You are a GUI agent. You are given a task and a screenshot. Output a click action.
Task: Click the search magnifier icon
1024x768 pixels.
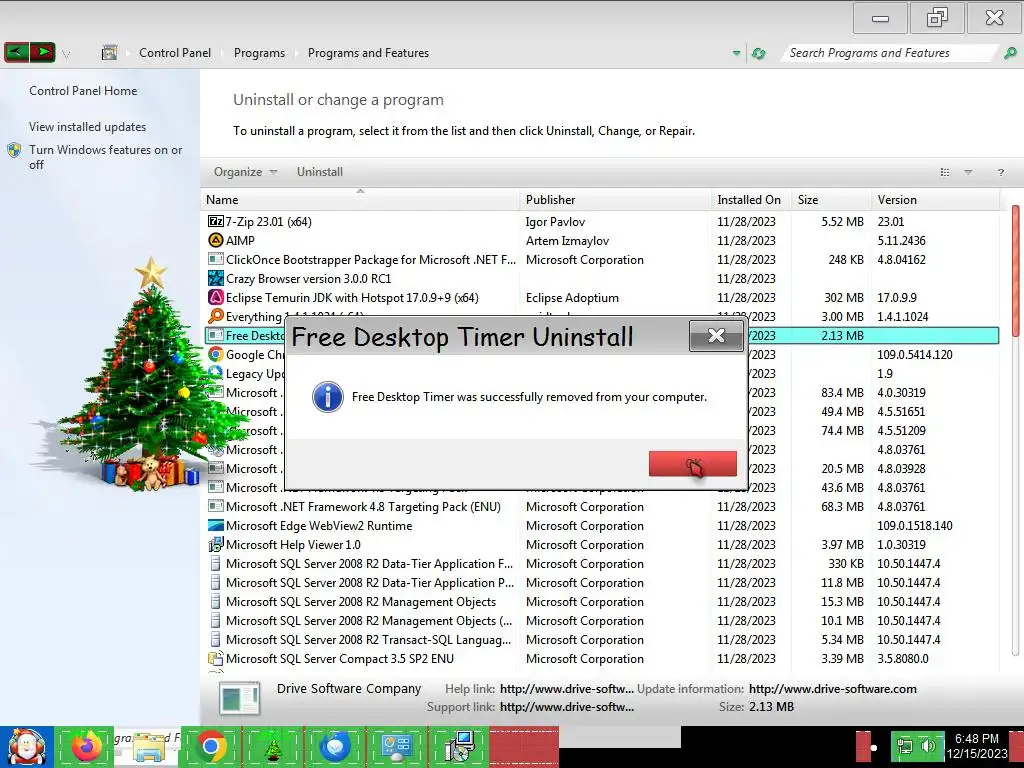click(1010, 53)
